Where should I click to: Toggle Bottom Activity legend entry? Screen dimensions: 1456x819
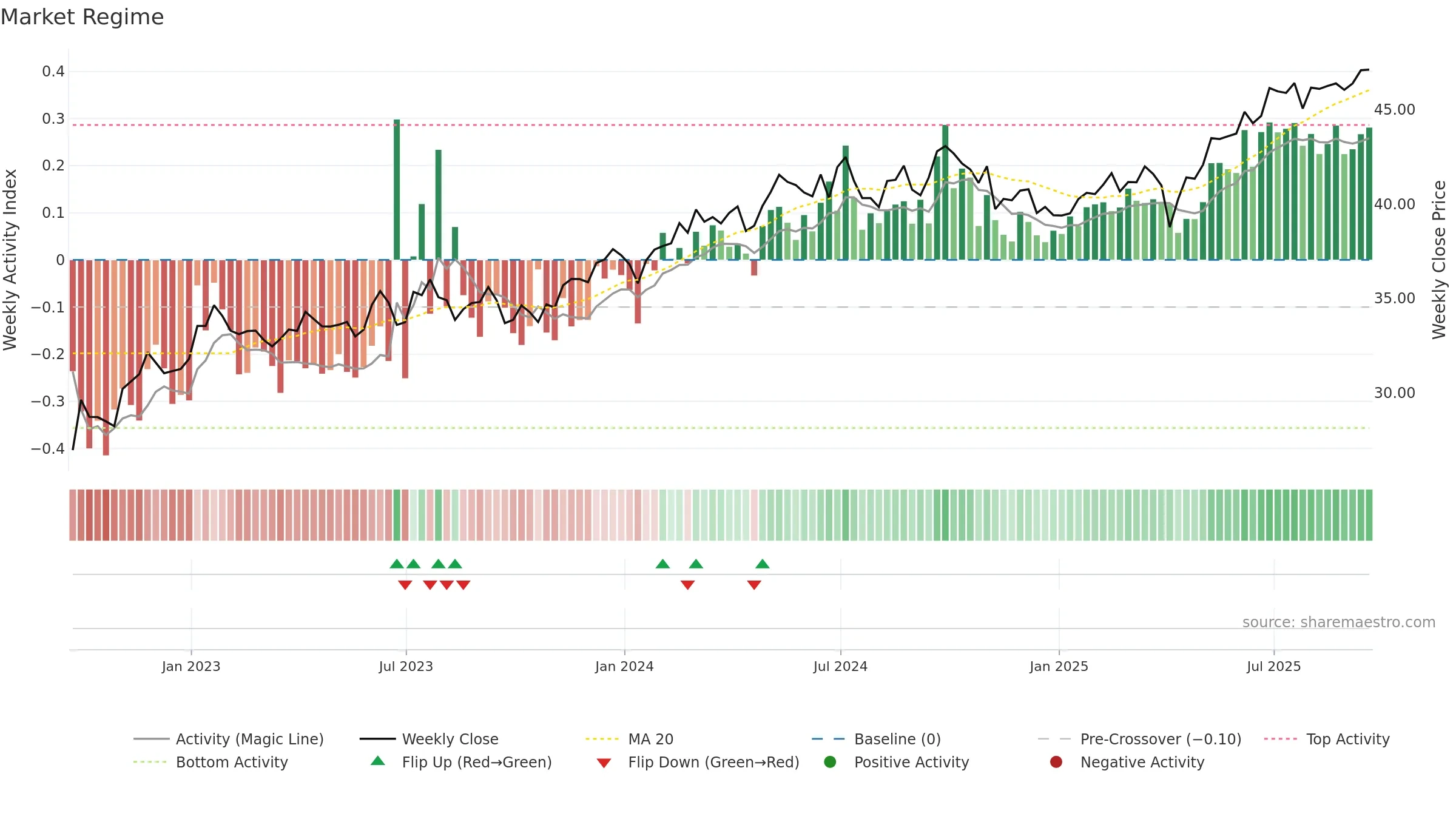point(211,762)
